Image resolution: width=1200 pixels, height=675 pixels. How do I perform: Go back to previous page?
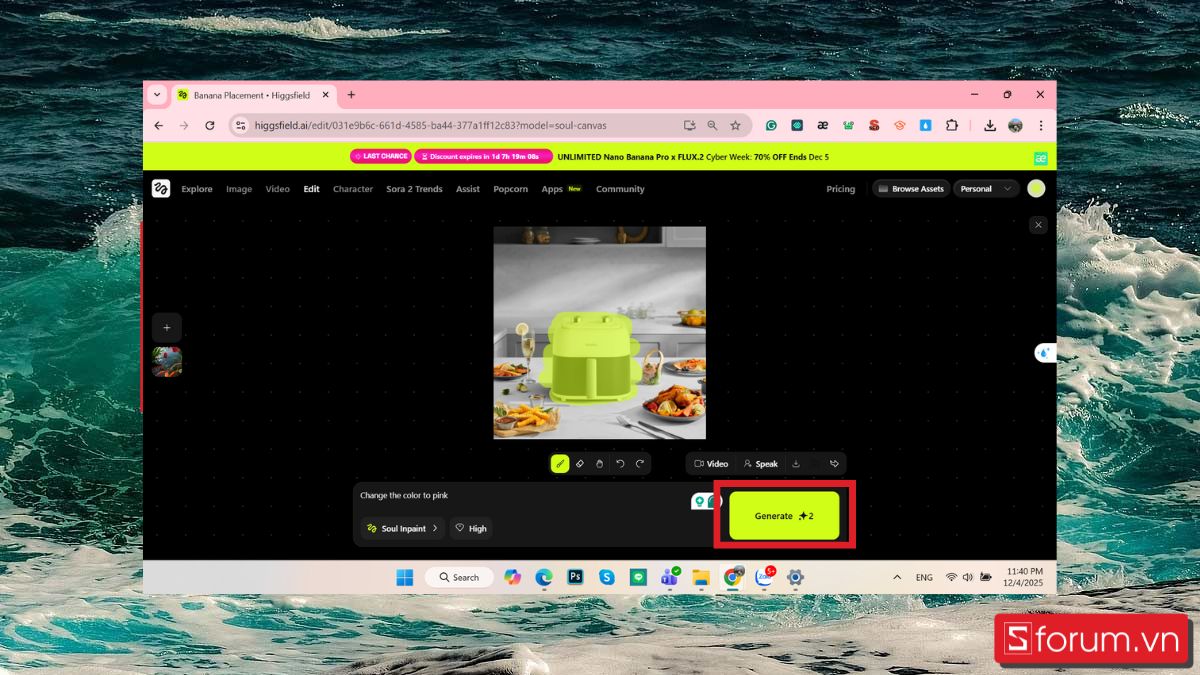[x=158, y=125]
